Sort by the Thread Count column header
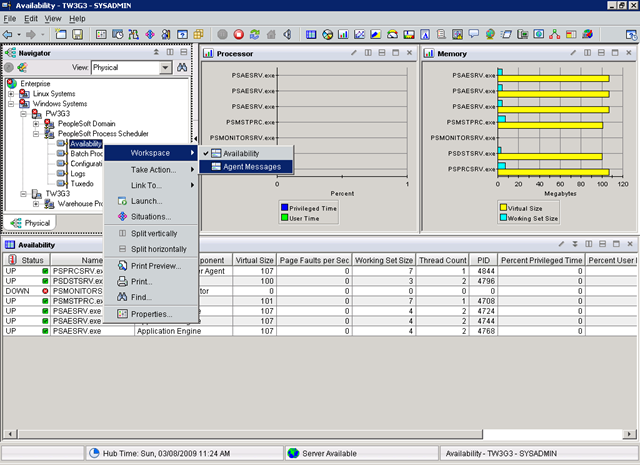640x465 pixels. coord(442,260)
